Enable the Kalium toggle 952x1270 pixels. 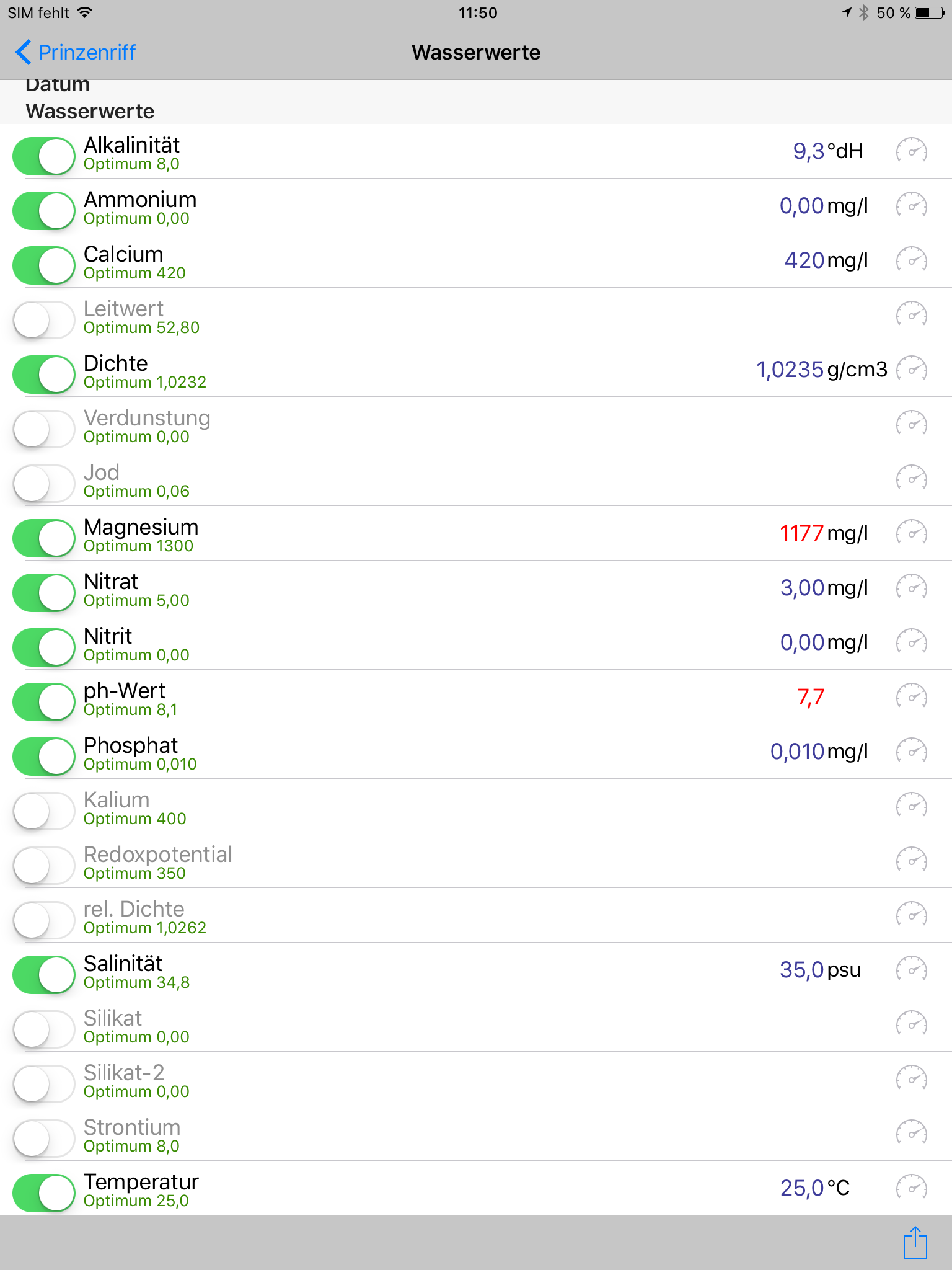(44, 811)
